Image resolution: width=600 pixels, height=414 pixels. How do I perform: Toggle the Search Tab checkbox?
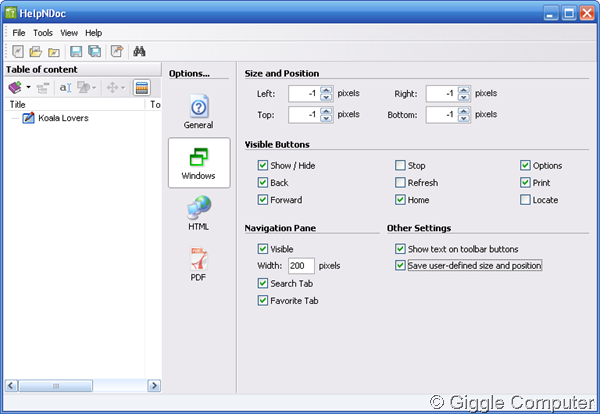pos(262,283)
